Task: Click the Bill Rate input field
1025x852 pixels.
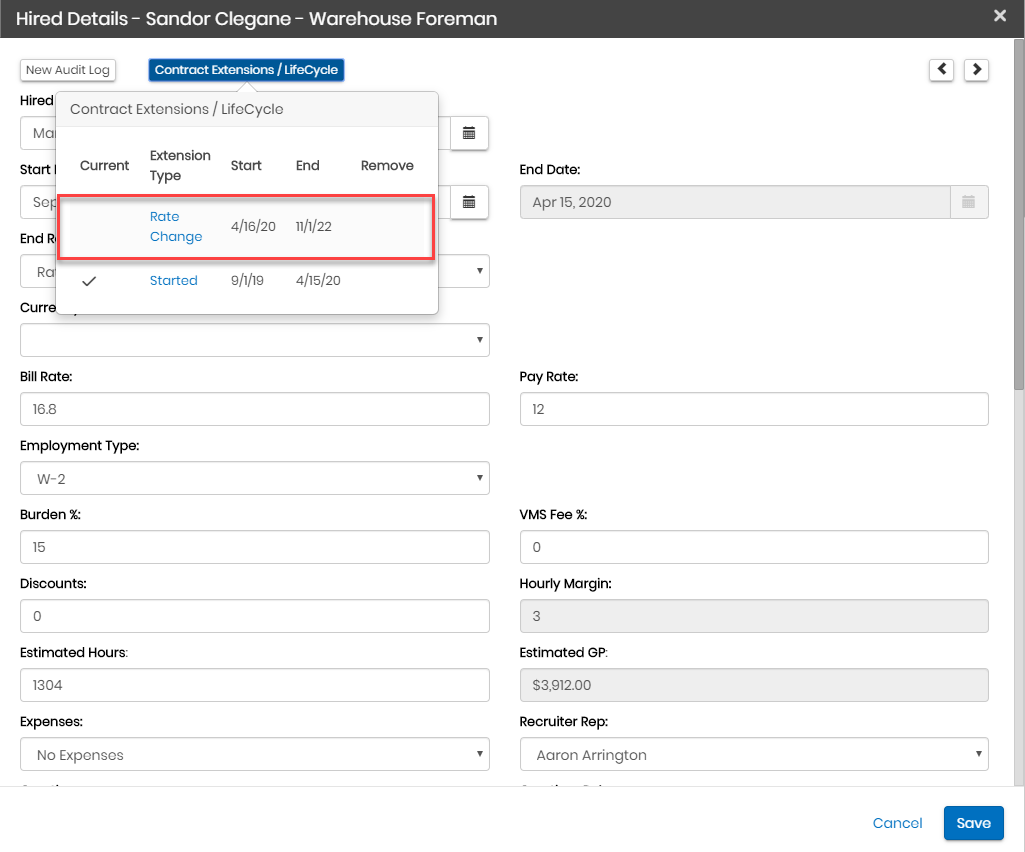Action: point(255,409)
